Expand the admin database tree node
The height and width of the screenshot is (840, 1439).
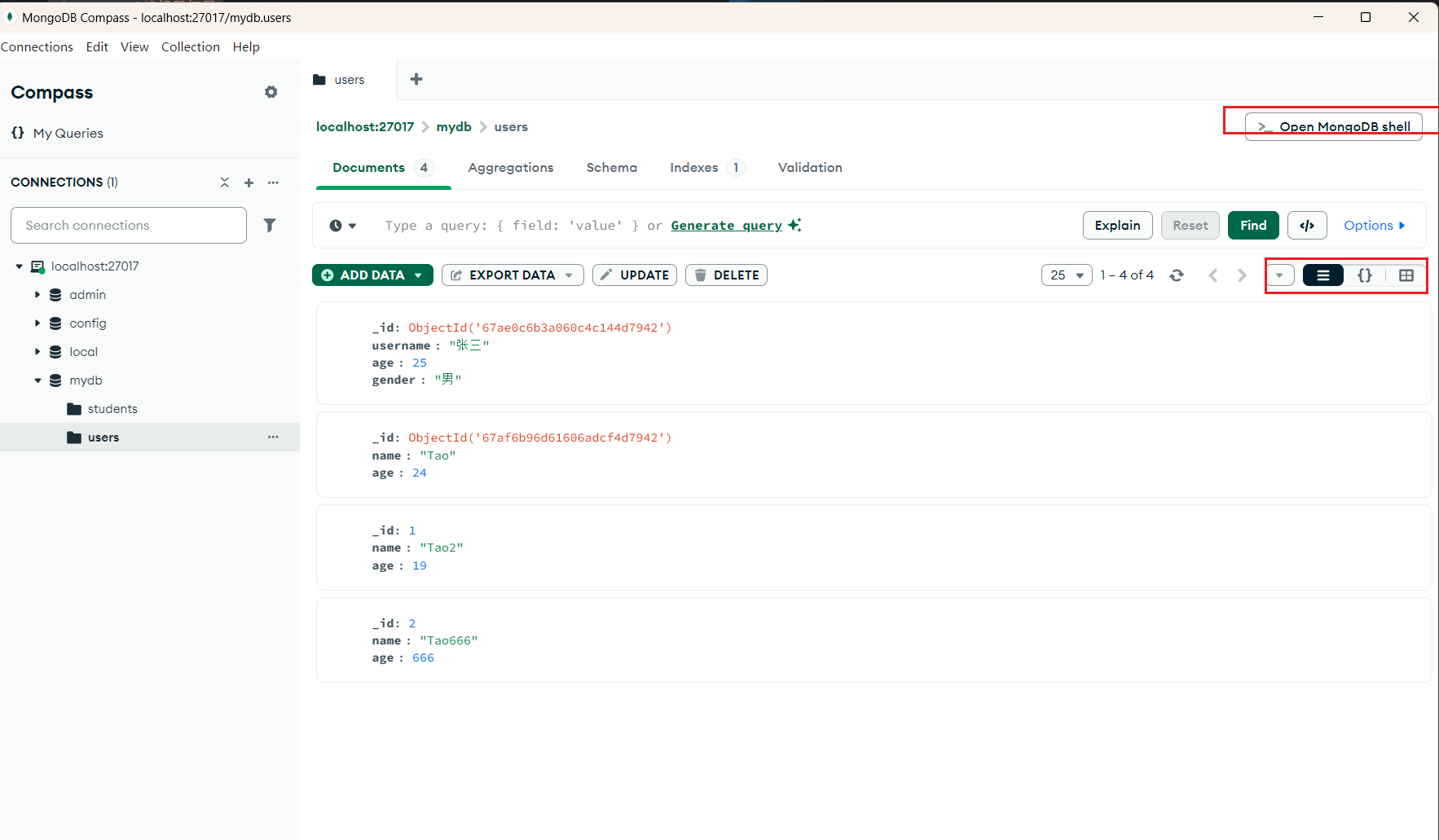coord(37,295)
